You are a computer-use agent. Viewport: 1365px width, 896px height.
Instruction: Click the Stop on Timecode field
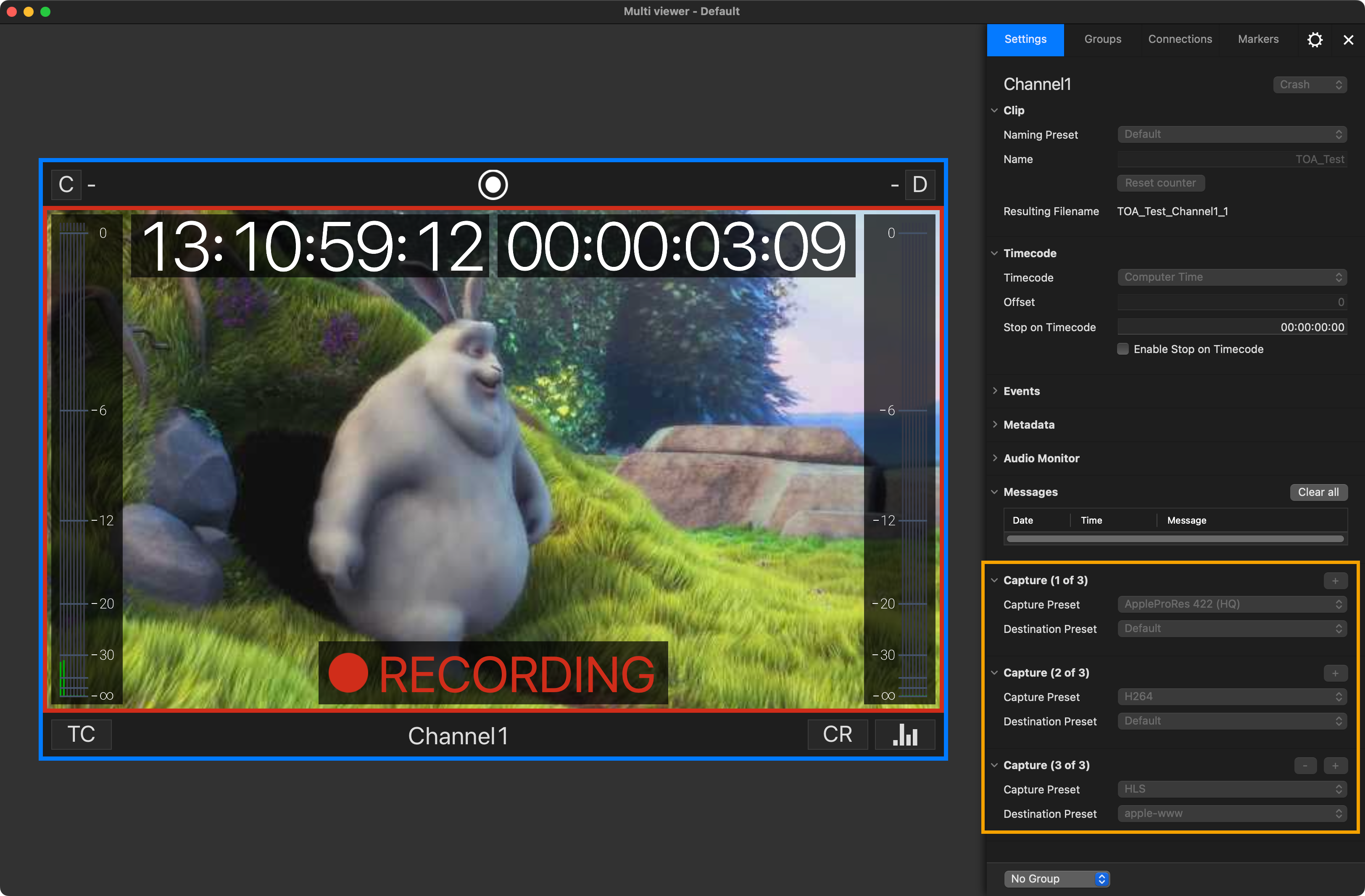[x=1232, y=327]
